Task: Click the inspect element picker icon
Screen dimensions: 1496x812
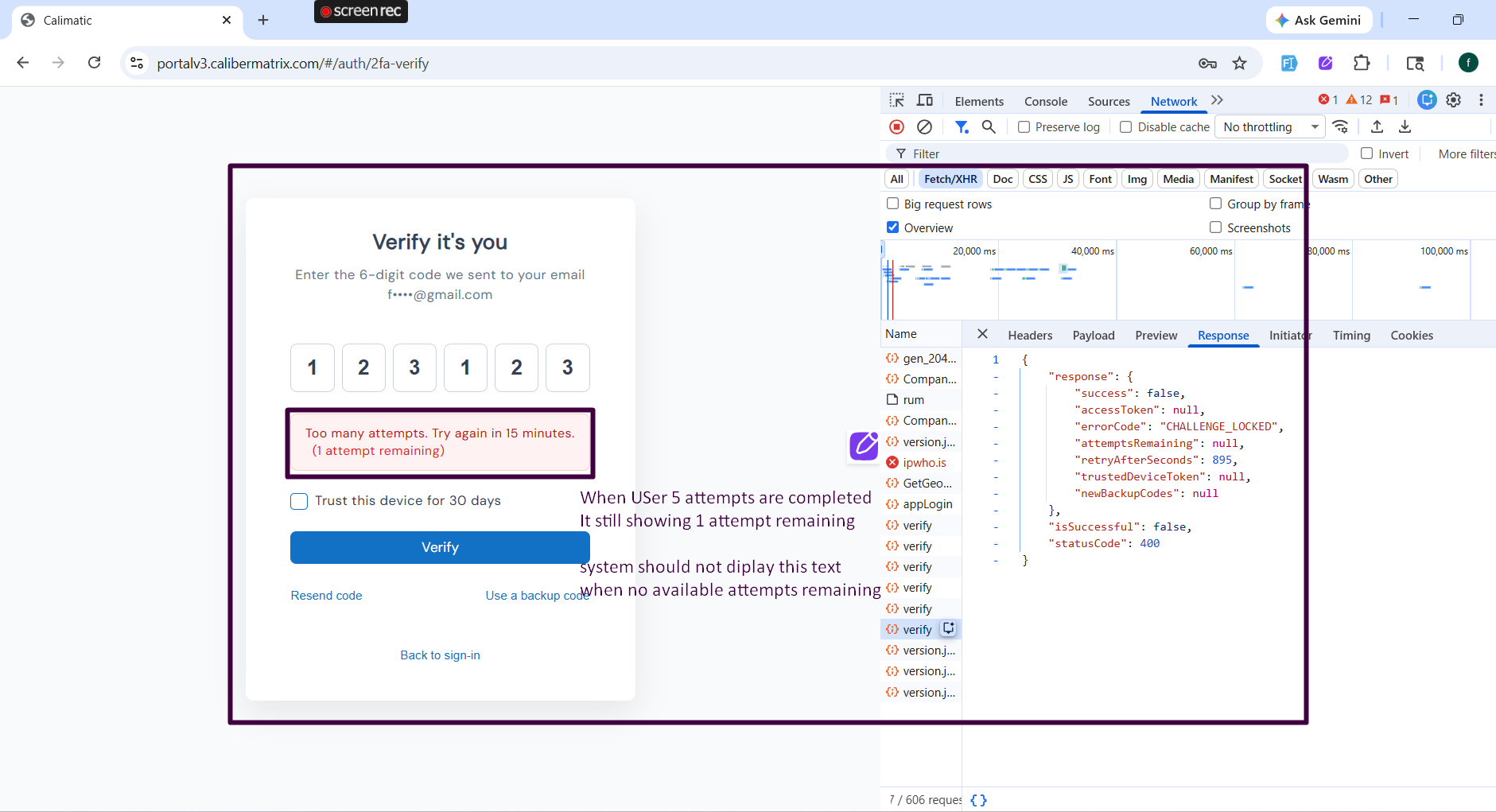Action: [x=897, y=100]
